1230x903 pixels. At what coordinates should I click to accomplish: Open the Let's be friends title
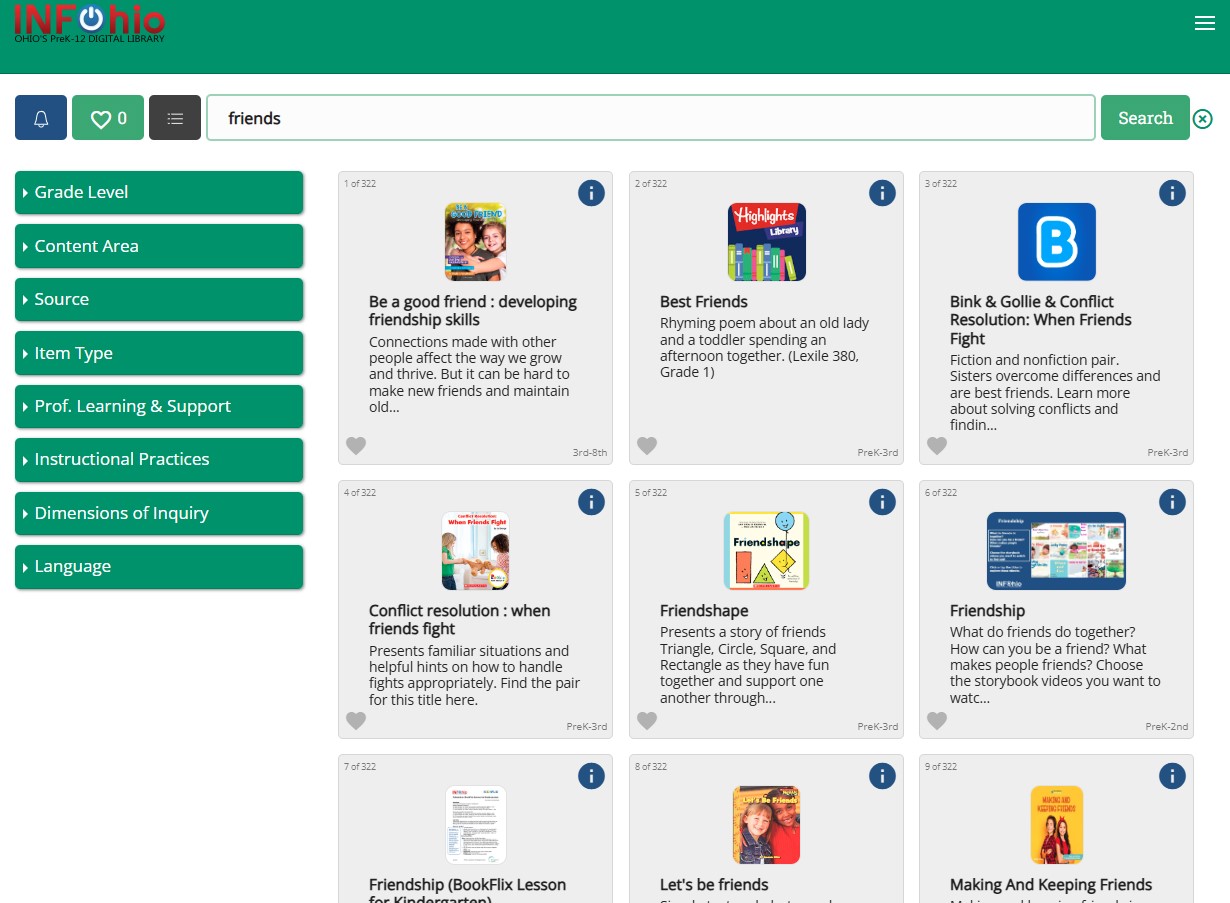(x=714, y=885)
